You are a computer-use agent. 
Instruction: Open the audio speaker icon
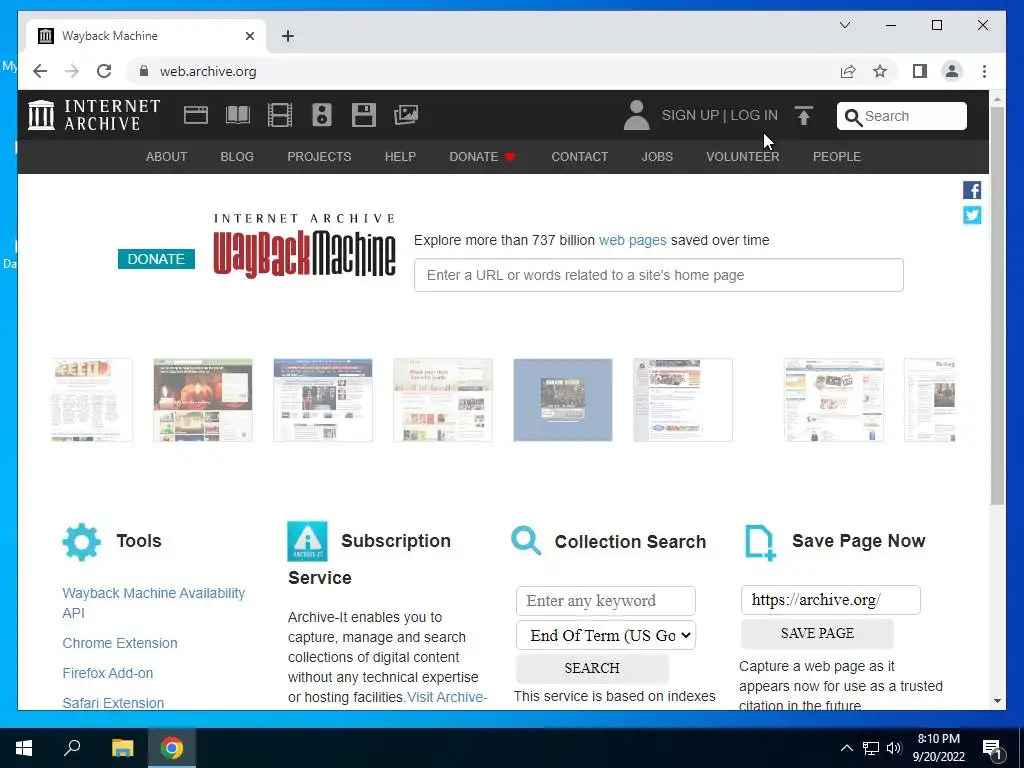pyautogui.click(x=322, y=115)
